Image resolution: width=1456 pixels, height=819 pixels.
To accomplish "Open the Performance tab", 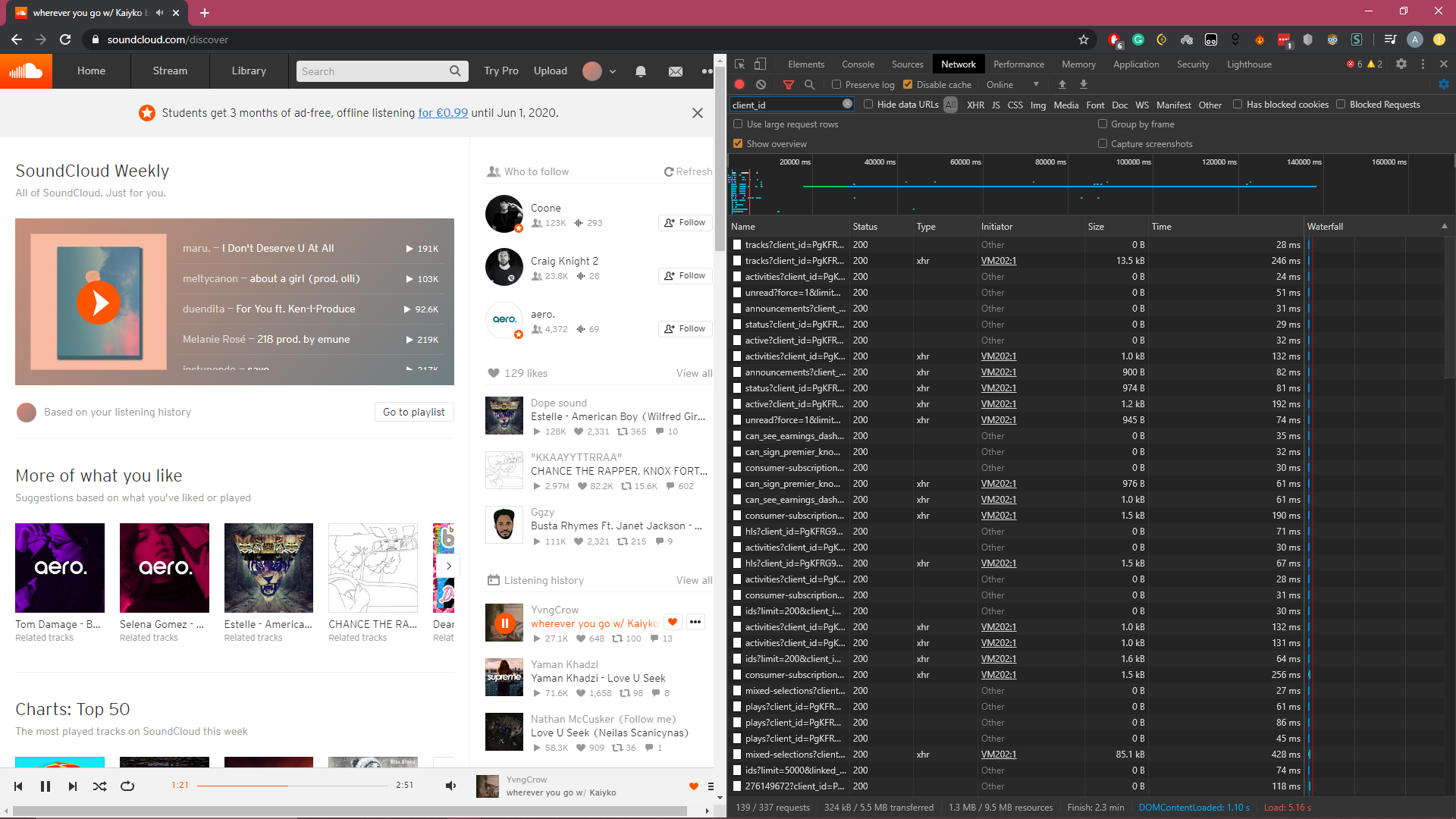I will (1018, 64).
